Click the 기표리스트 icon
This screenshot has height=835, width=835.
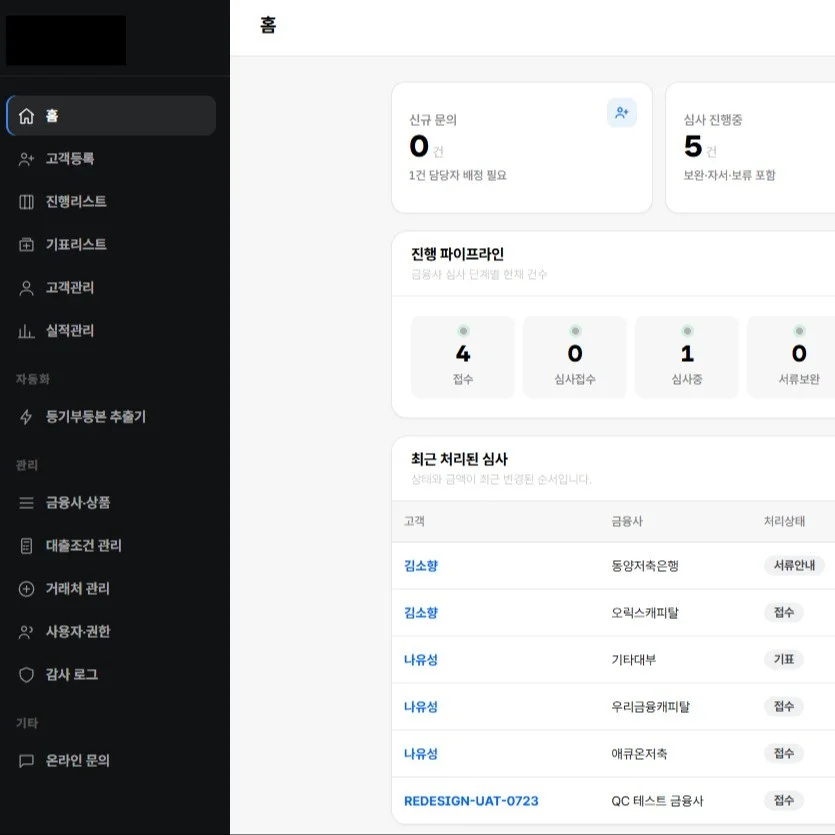coord(26,244)
